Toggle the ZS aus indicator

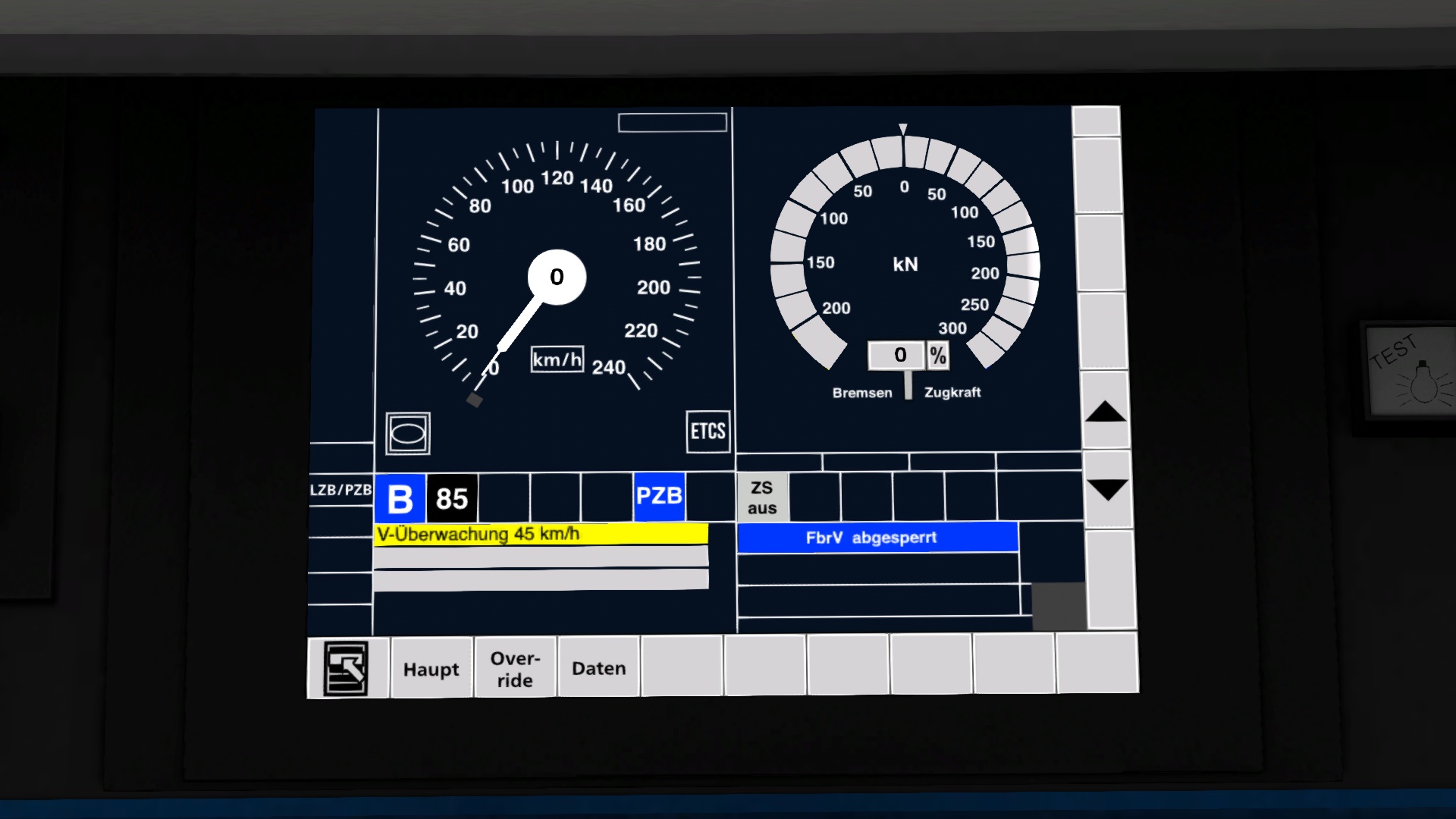click(x=762, y=497)
